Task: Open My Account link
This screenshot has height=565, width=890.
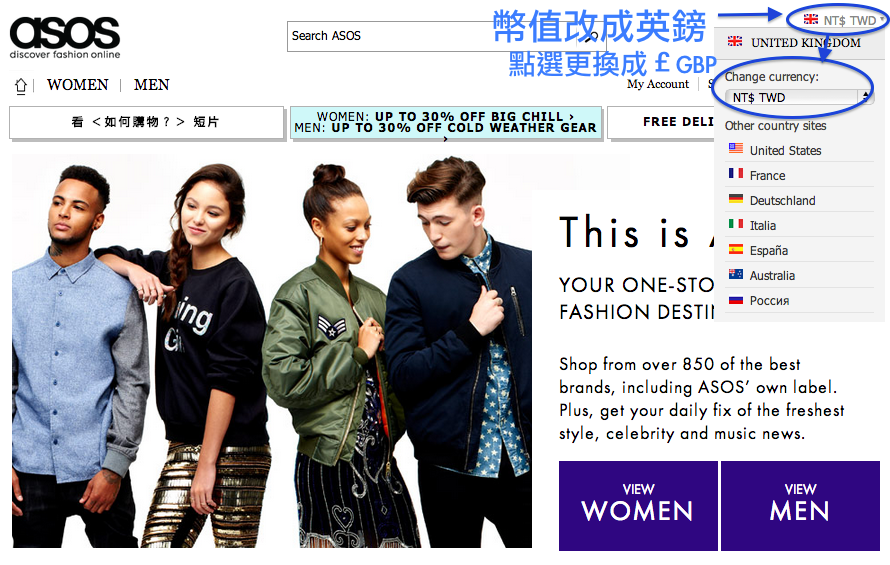Action: tap(658, 84)
